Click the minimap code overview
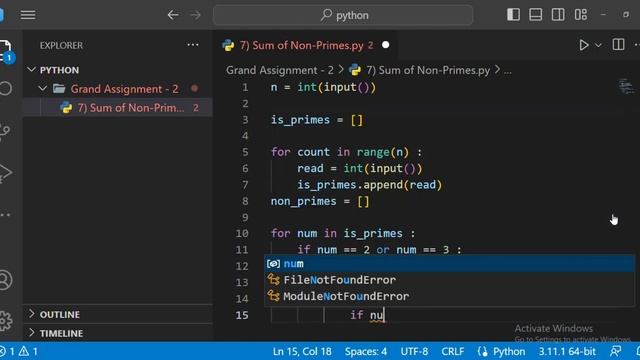Image resolution: width=640 pixels, height=360 pixels. point(626,87)
